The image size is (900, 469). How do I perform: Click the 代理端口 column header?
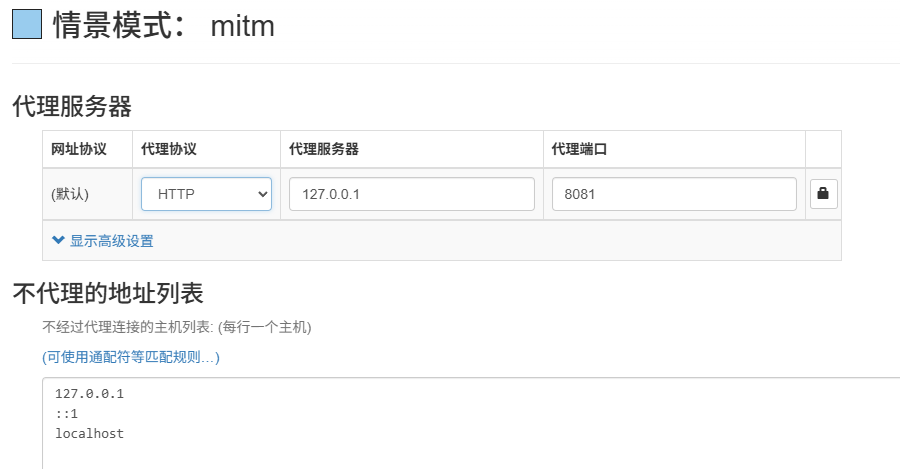coord(580,149)
